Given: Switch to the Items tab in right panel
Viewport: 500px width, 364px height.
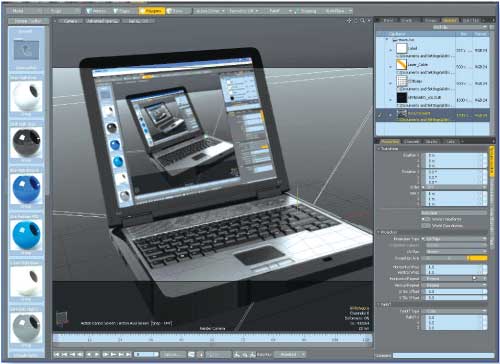Looking at the screenshot, I should pyautogui.click(x=388, y=21).
